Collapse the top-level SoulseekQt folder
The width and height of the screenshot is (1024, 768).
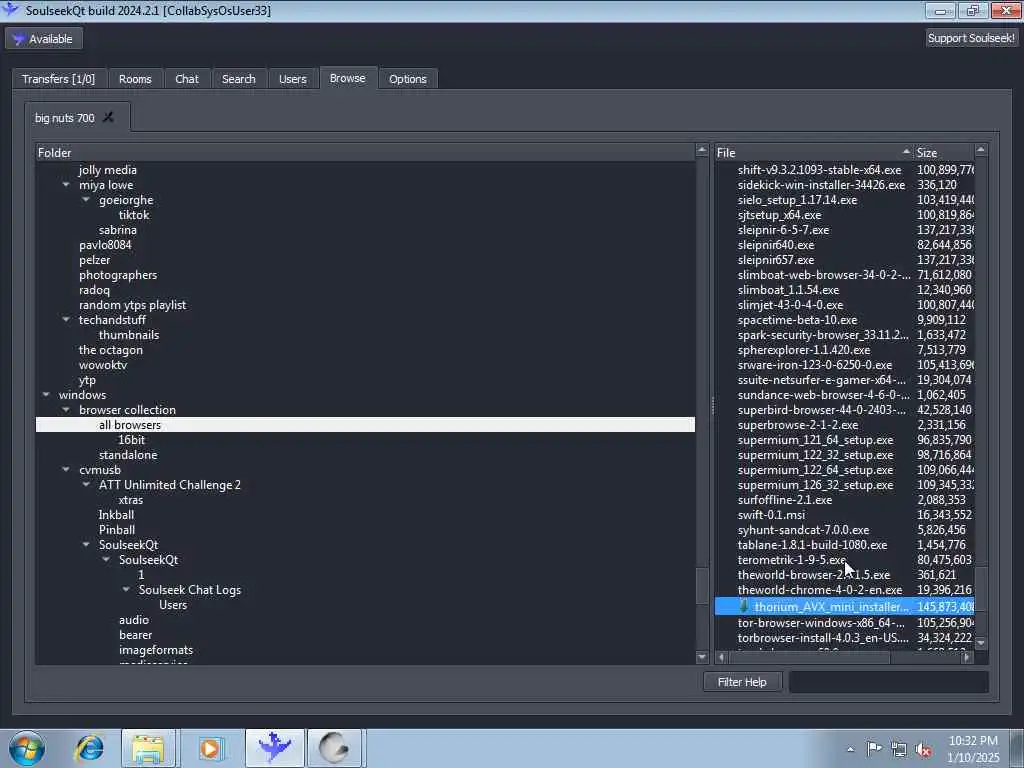click(x=86, y=545)
